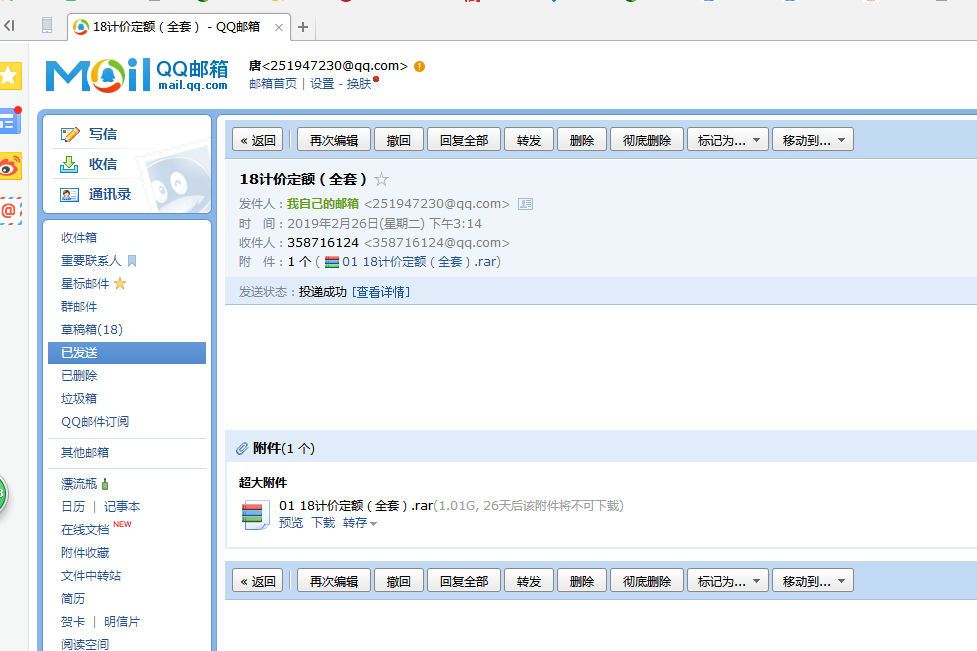
Task: Click the rar icon in attachment header line
Action: 331,262
